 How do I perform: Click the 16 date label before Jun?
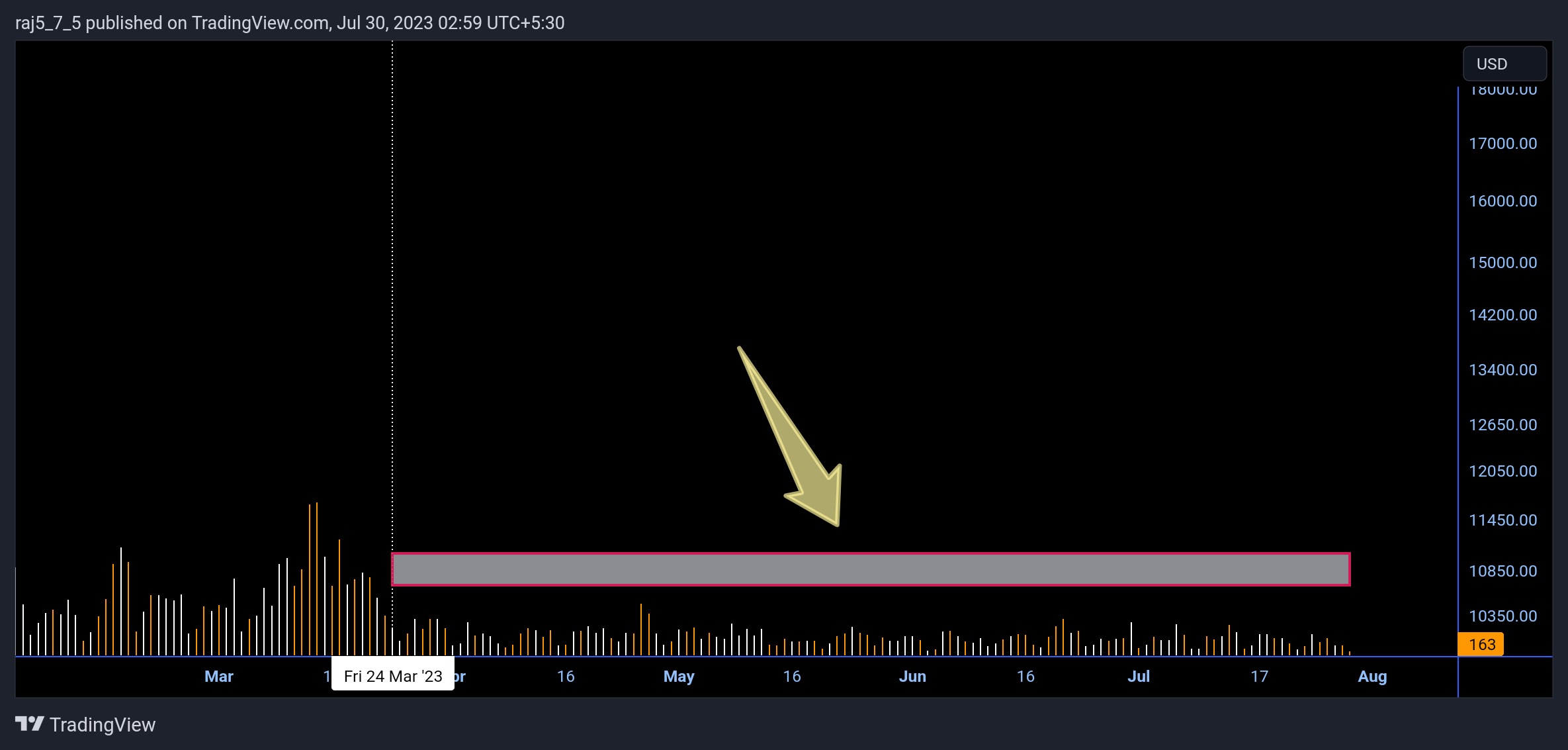click(x=792, y=677)
